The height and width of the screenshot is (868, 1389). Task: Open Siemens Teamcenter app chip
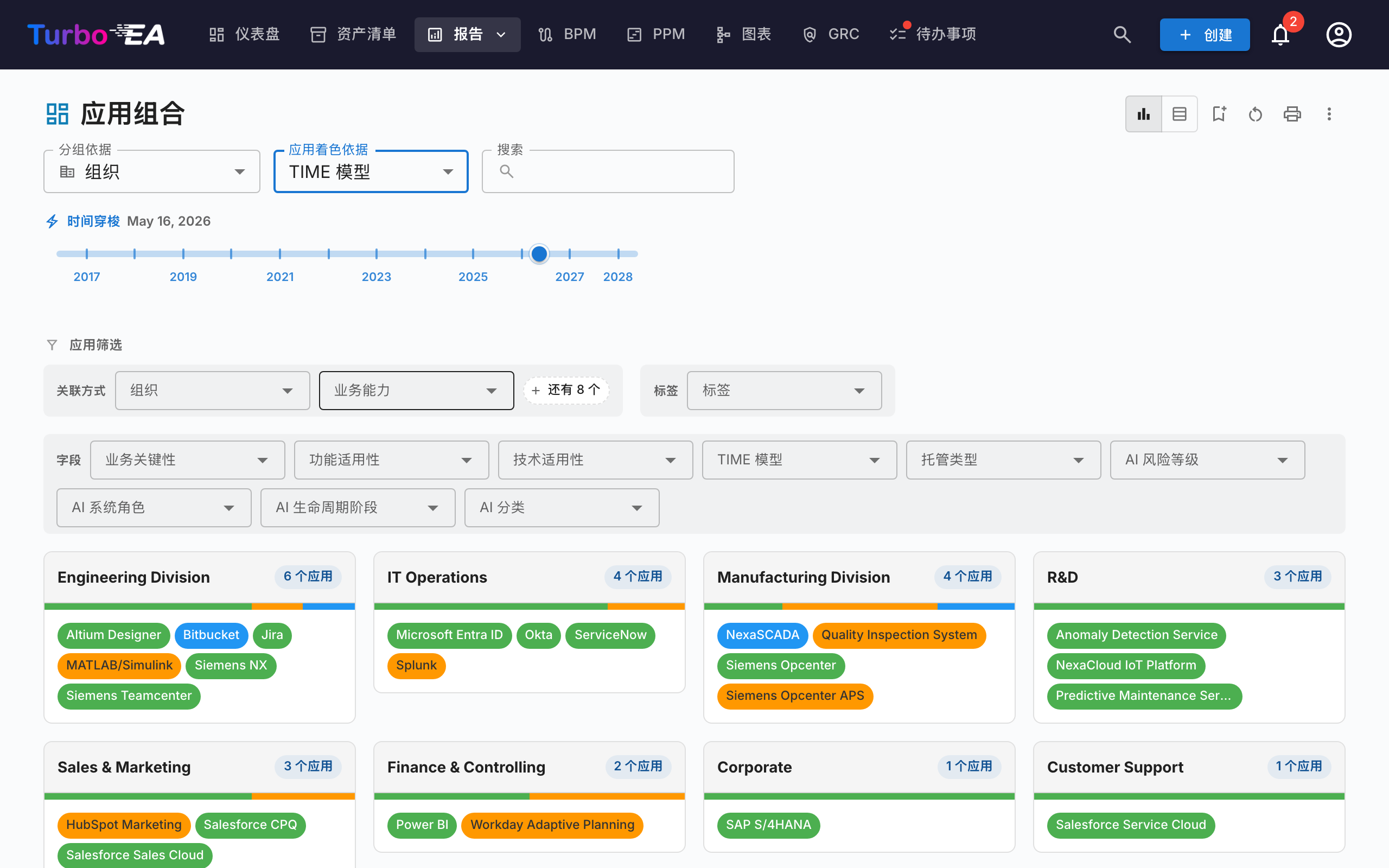[129, 696]
